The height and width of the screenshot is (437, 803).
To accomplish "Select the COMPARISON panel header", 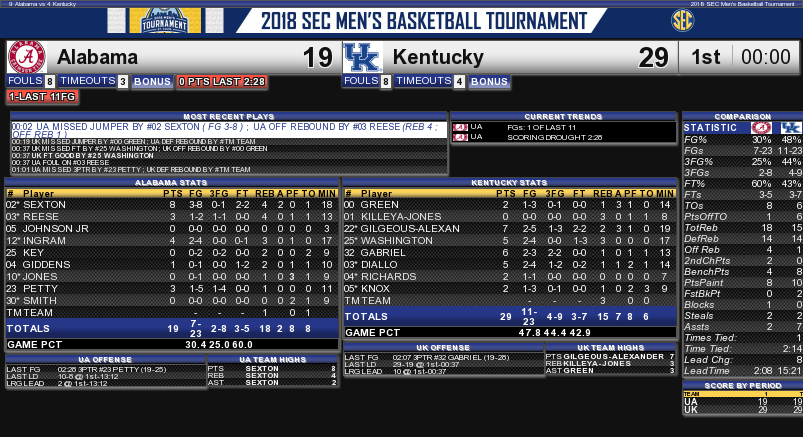I will click(743, 116).
